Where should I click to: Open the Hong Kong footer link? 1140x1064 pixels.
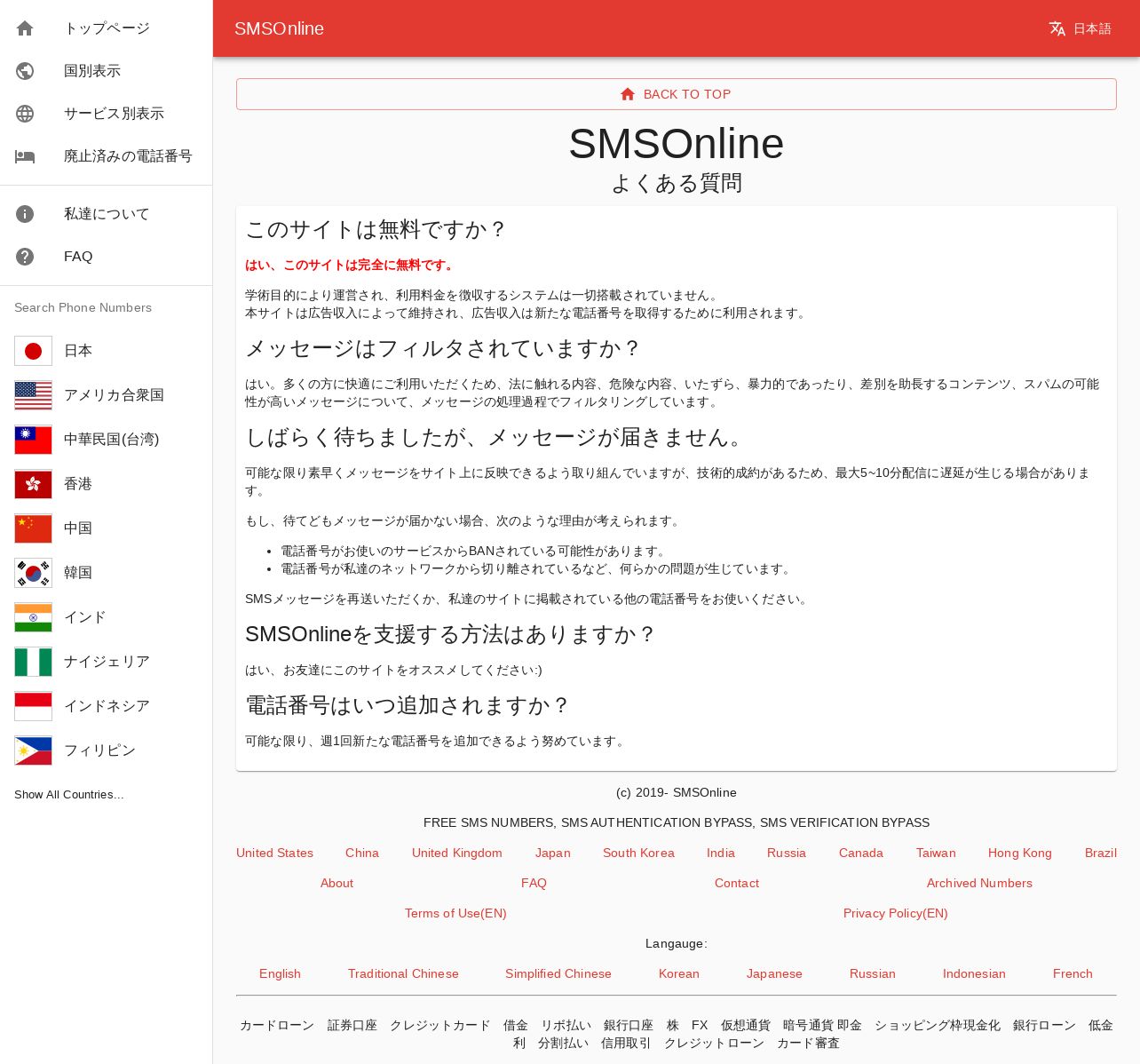coord(1020,853)
